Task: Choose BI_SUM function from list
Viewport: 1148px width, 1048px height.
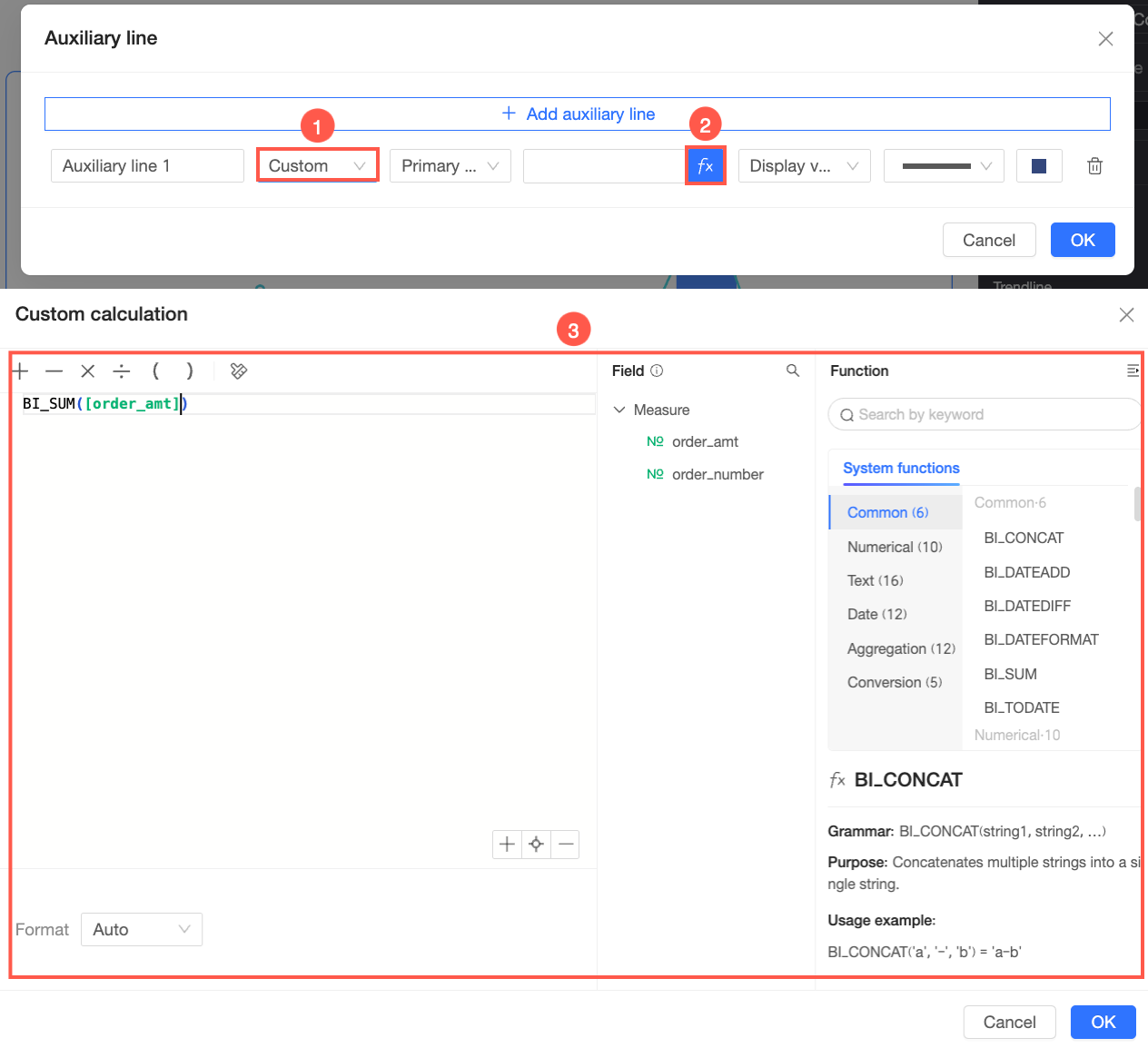Action: 1010,674
